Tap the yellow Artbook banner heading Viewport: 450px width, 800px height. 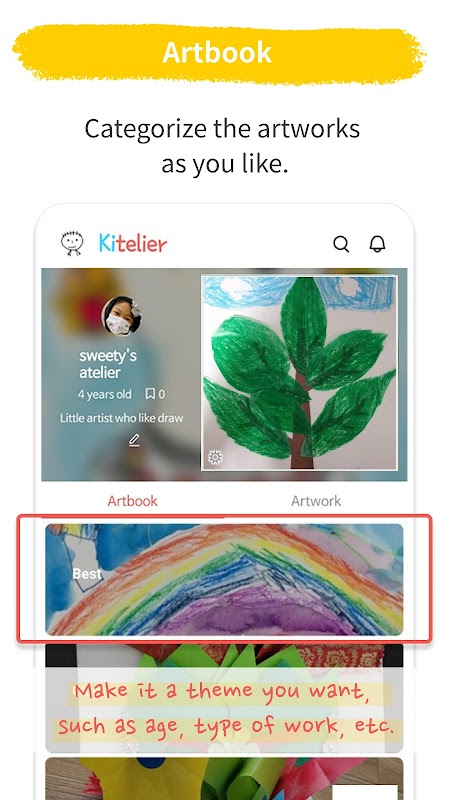pyautogui.click(x=218, y=53)
